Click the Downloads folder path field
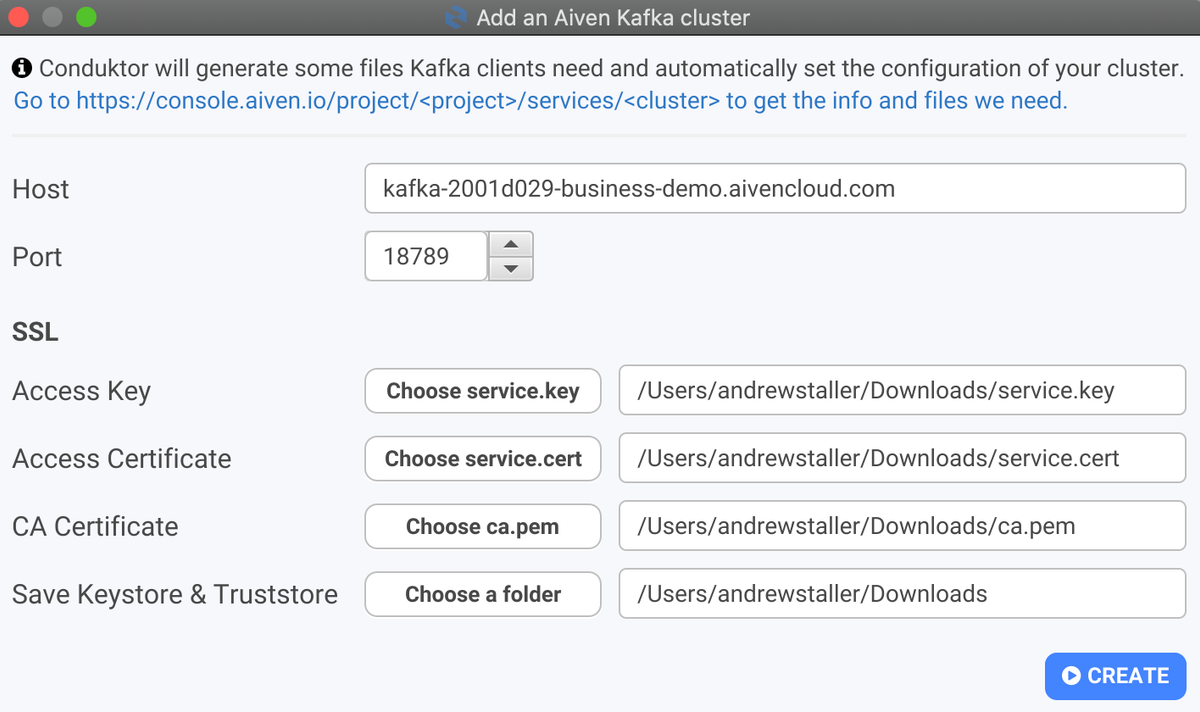The width and height of the screenshot is (1200, 712). click(x=902, y=593)
